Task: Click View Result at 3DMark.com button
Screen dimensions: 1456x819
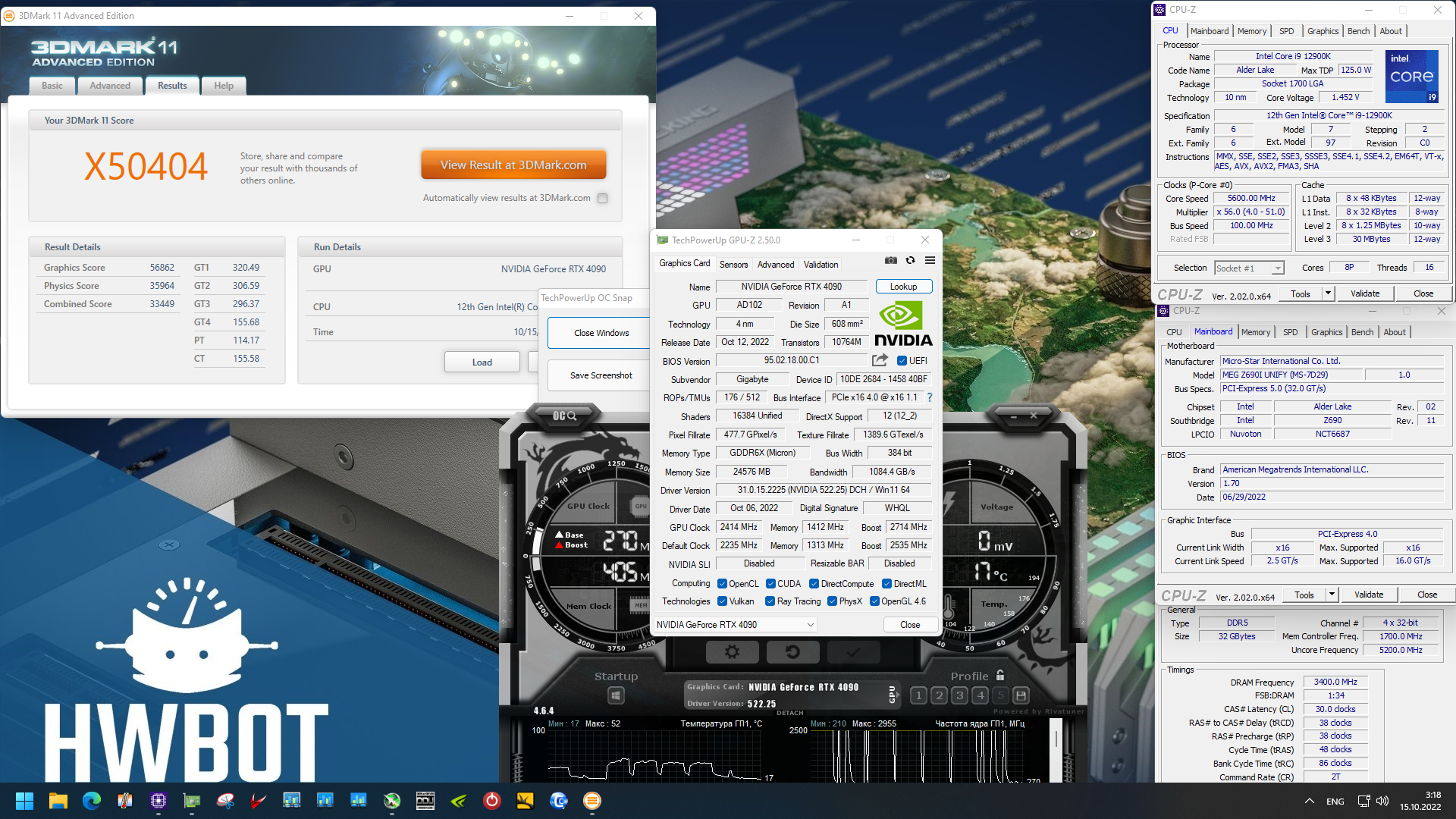Action: (x=513, y=165)
